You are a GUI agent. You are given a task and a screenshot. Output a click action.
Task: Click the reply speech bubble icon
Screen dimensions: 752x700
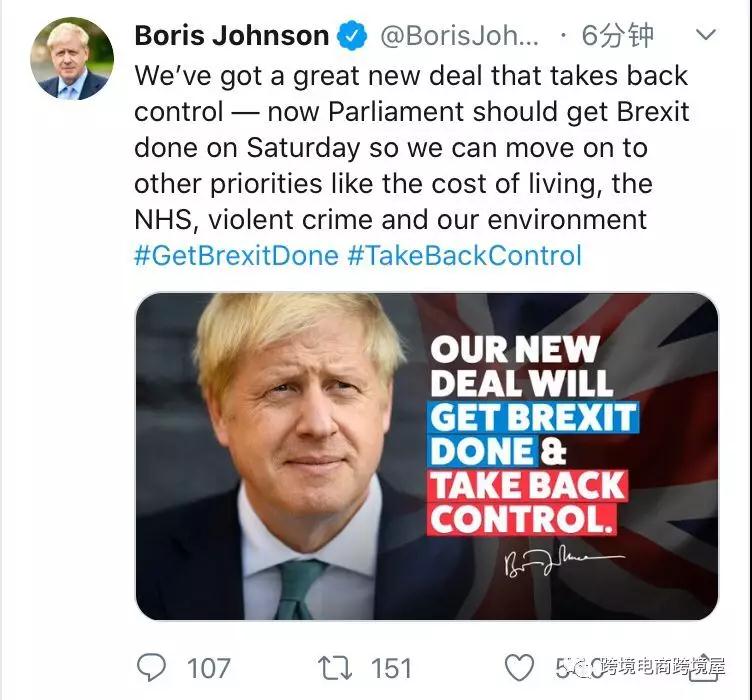152,667
